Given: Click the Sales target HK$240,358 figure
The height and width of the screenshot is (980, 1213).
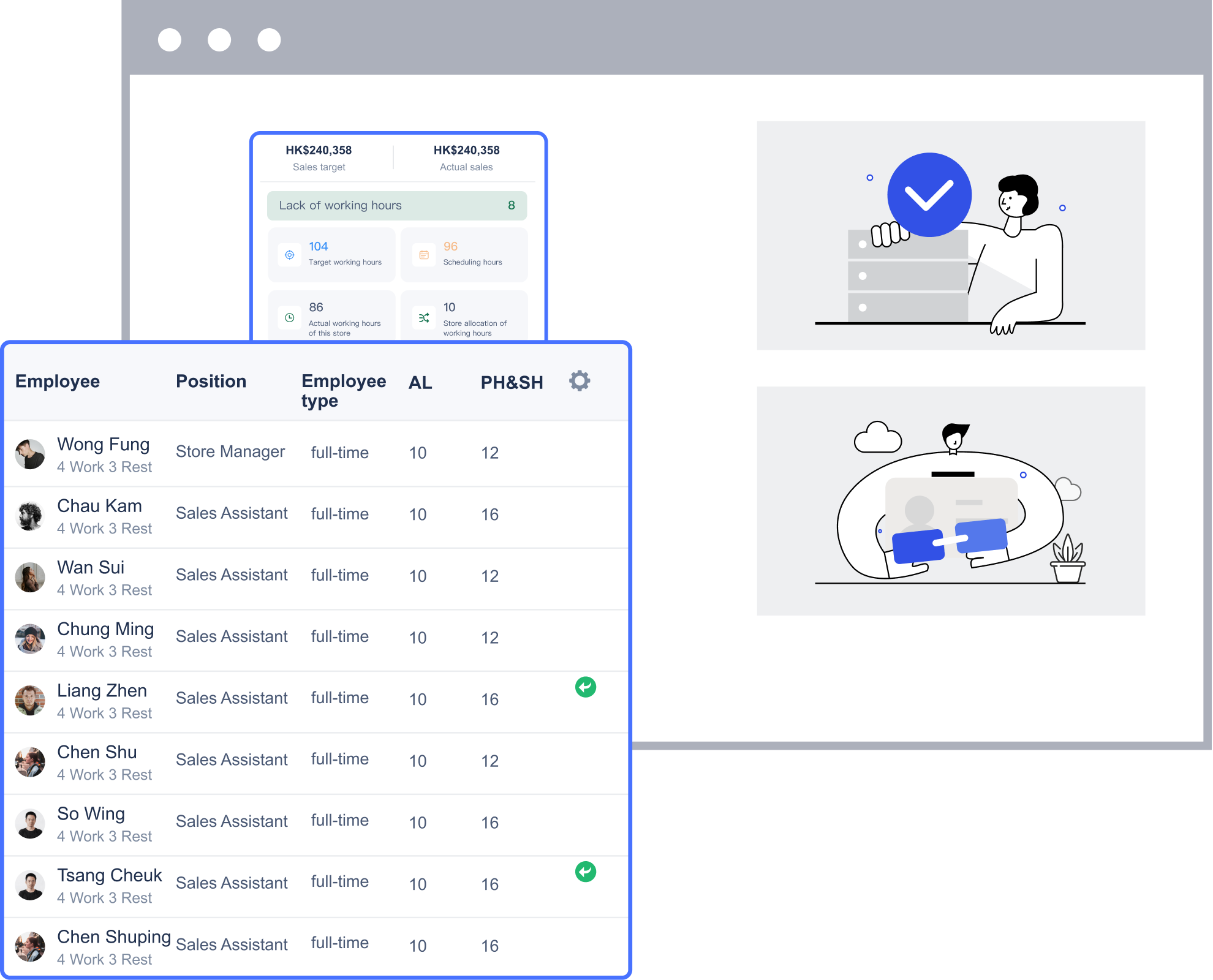Looking at the screenshot, I should tap(319, 151).
